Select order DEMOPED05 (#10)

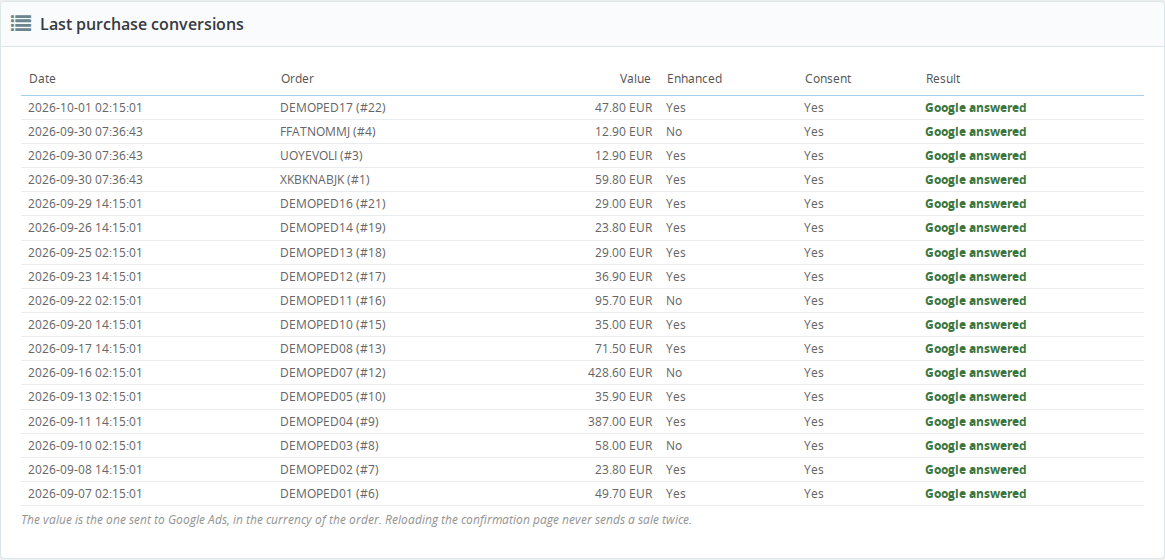pyautogui.click(x=333, y=397)
